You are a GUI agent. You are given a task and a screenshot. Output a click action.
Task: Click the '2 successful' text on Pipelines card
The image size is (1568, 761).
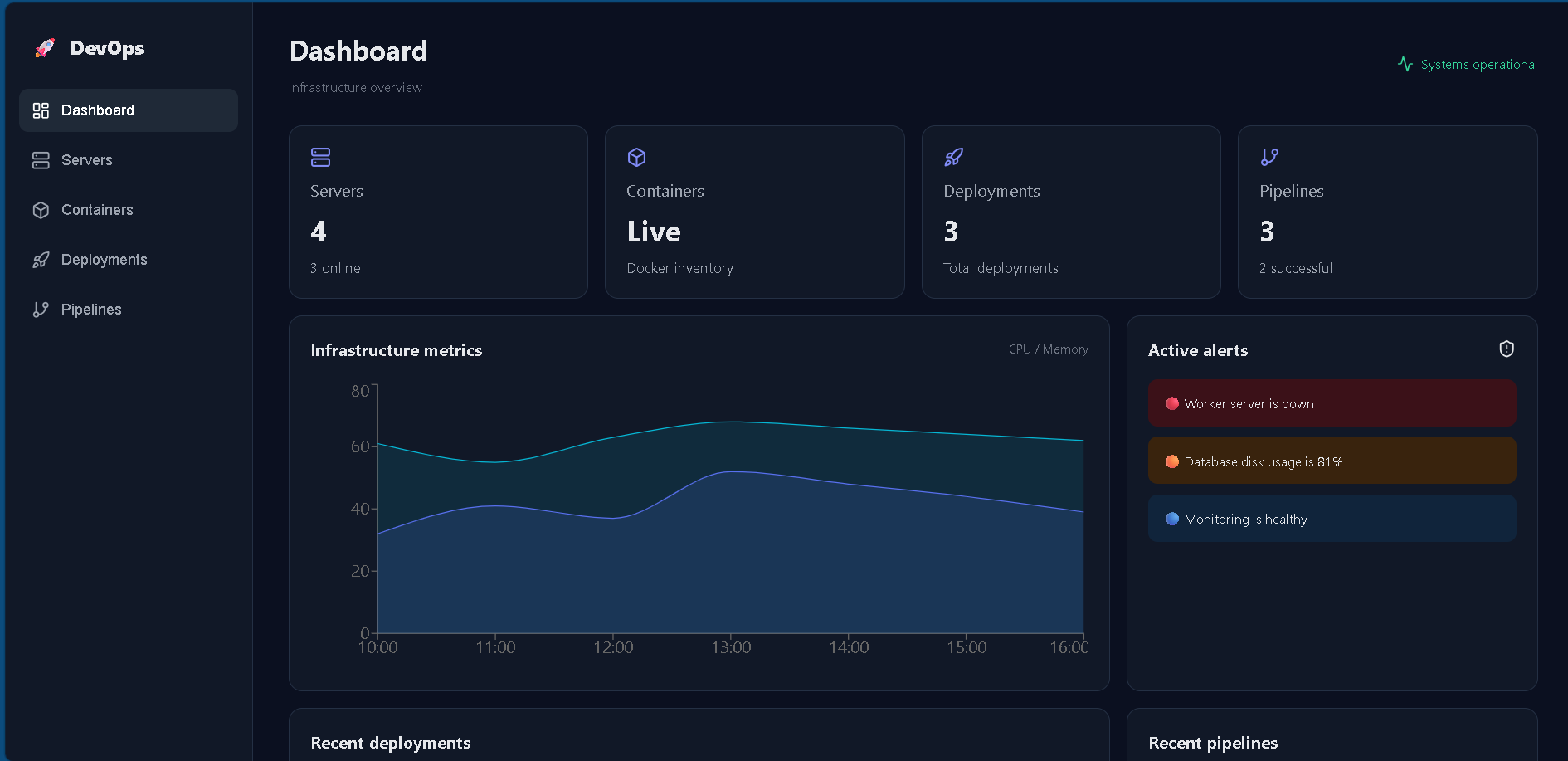coord(1296,268)
